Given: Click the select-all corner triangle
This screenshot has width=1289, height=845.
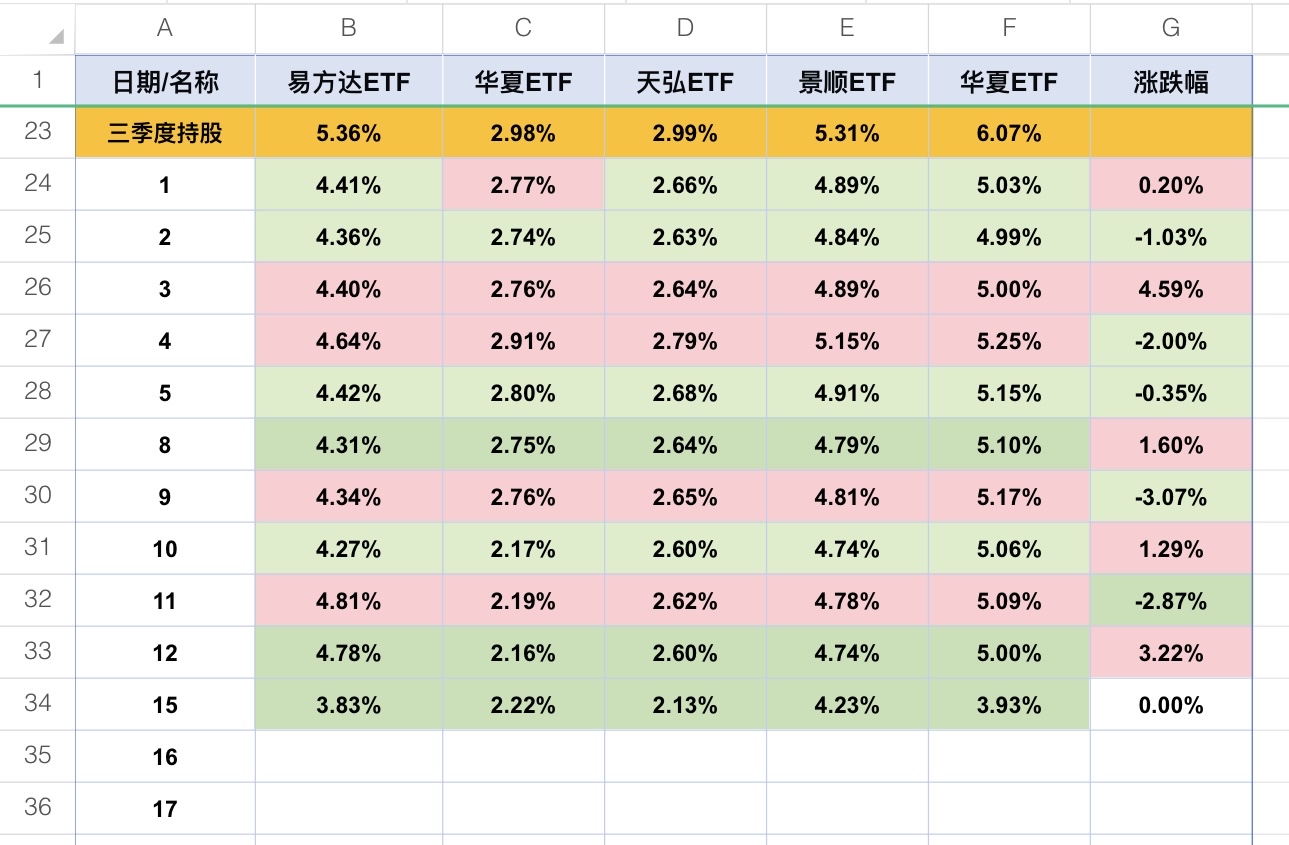Looking at the screenshot, I should coord(56,37).
